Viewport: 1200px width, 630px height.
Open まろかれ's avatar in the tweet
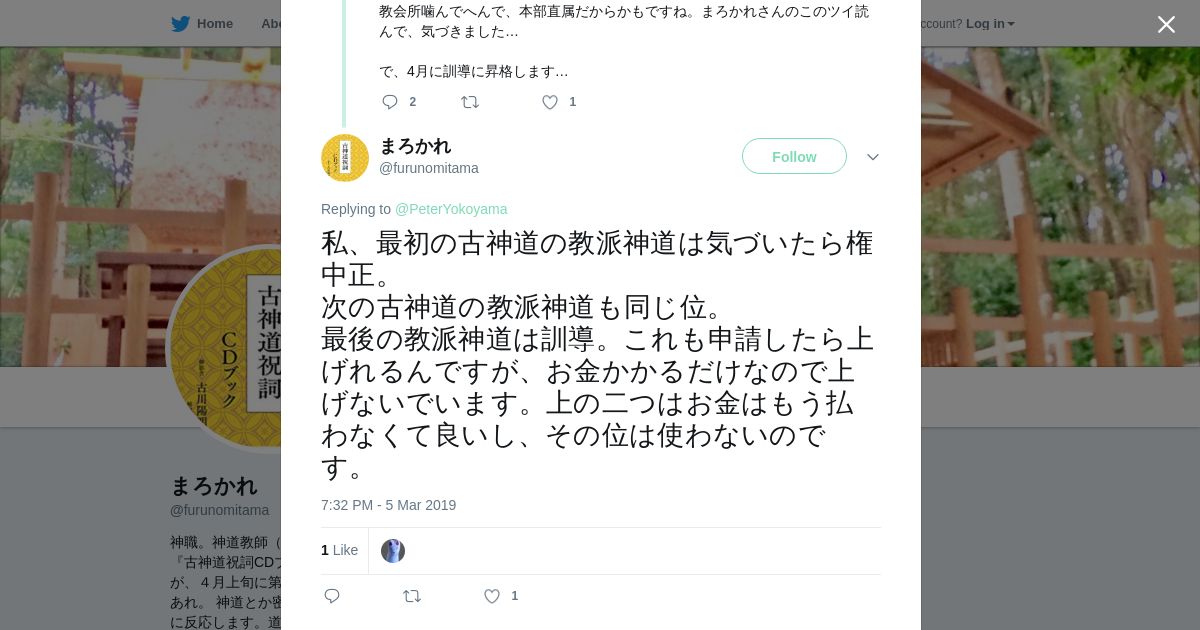click(345, 158)
